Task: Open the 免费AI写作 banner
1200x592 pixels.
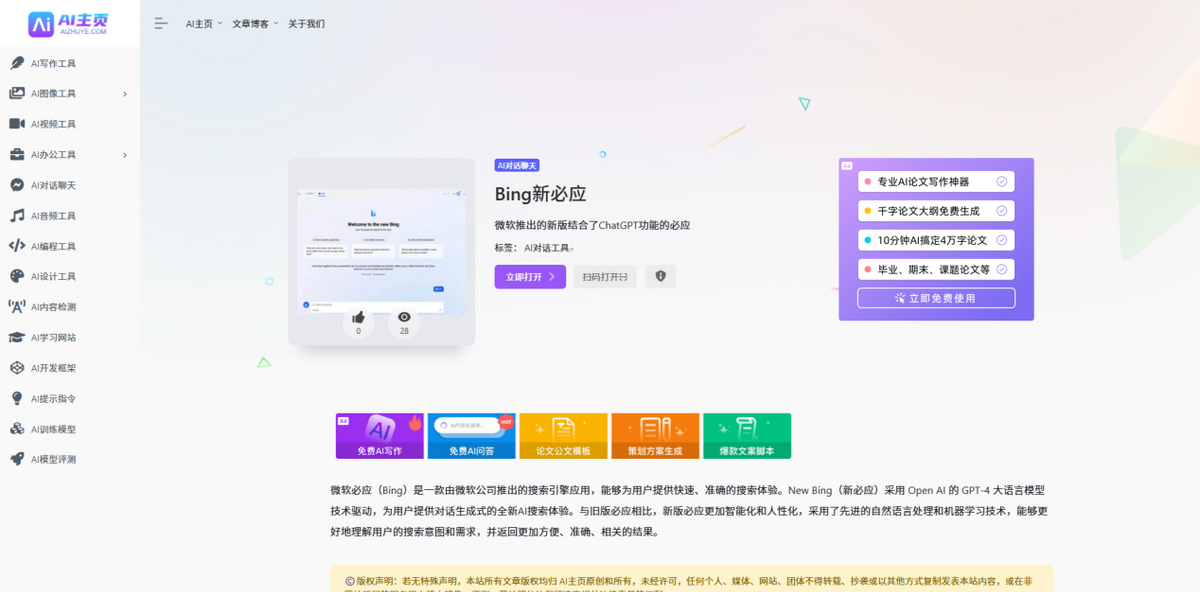Action: [x=379, y=436]
